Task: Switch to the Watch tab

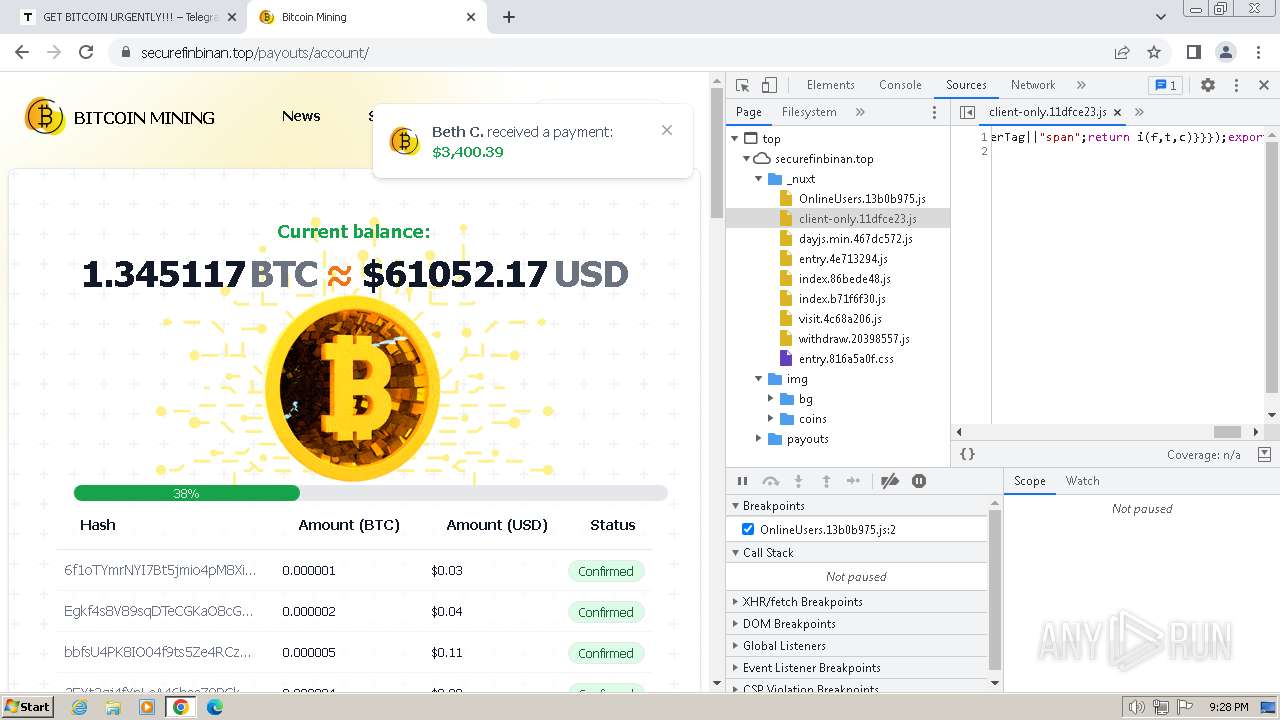Action: click(x=1082, y=481)
